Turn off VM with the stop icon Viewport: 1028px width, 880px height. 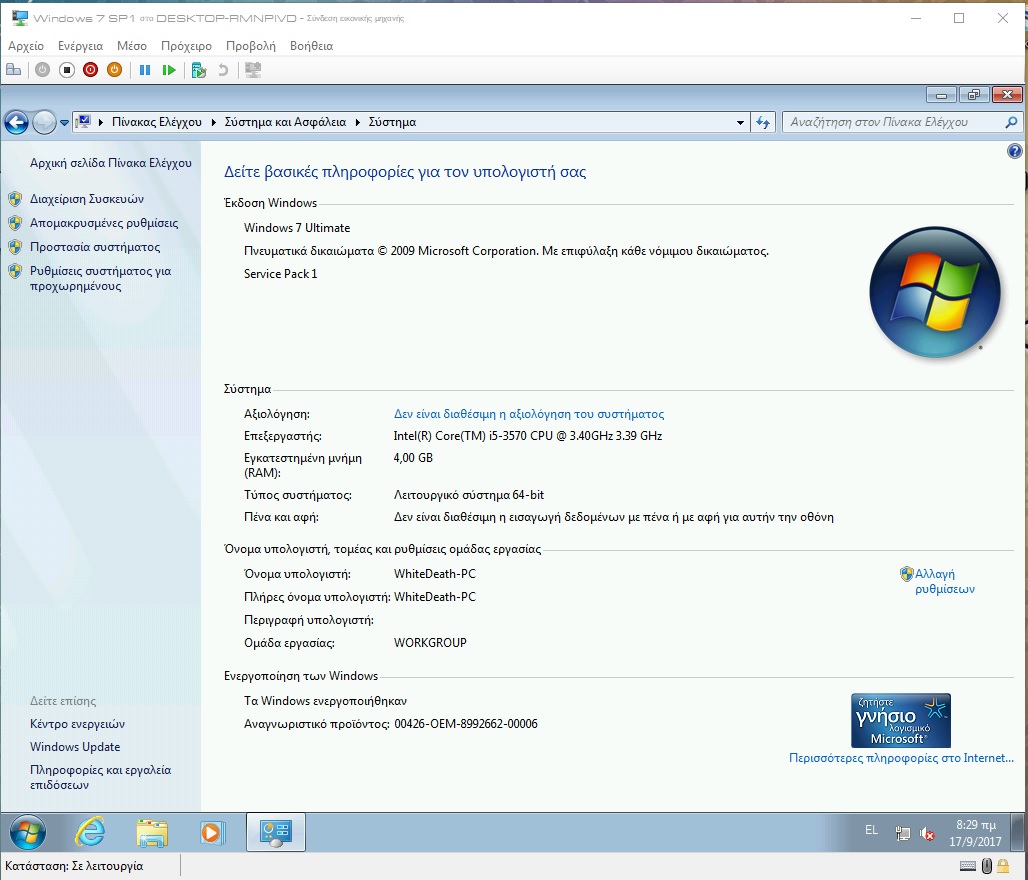click(66, 70)
